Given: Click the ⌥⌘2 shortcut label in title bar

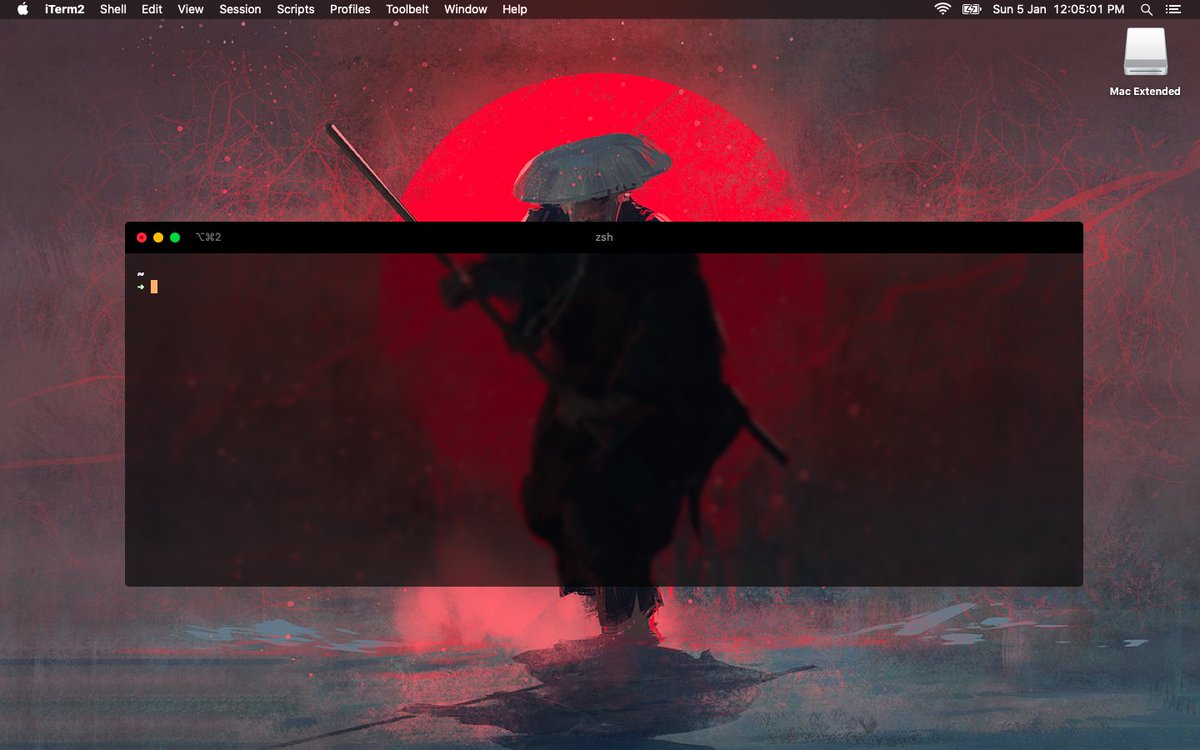Looking at the screenshot, I should point(208,237).
